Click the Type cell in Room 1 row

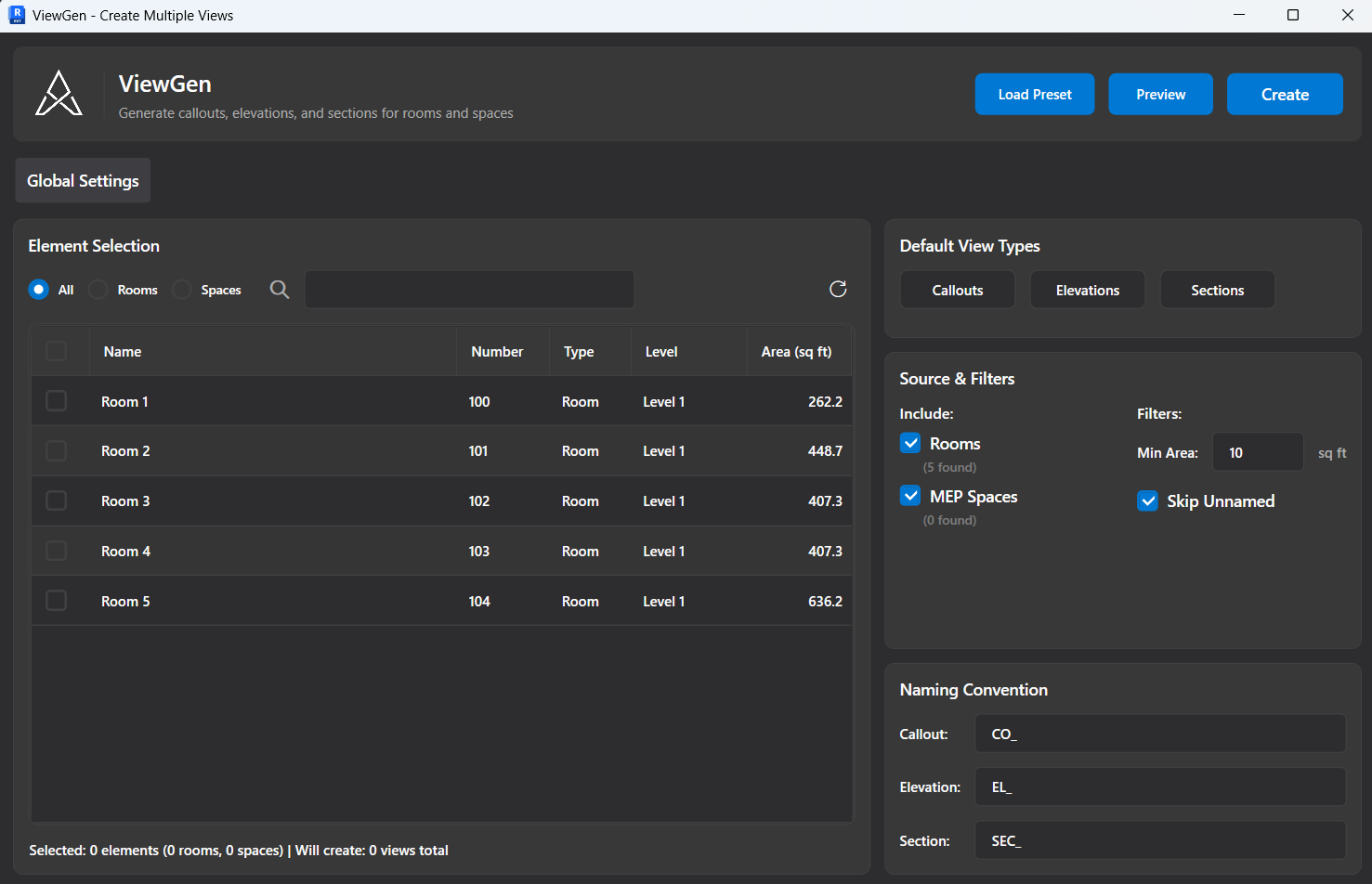(x=581, y=402)
